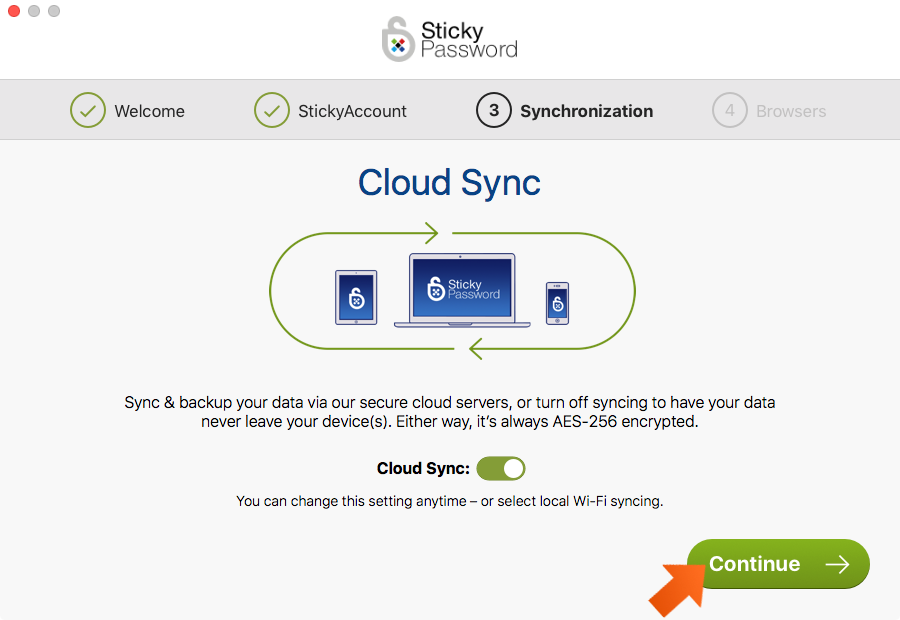The width and height of the screenshot is (900, 620).
Task: Click the step 3 number circle
Action: coord(494,110)
